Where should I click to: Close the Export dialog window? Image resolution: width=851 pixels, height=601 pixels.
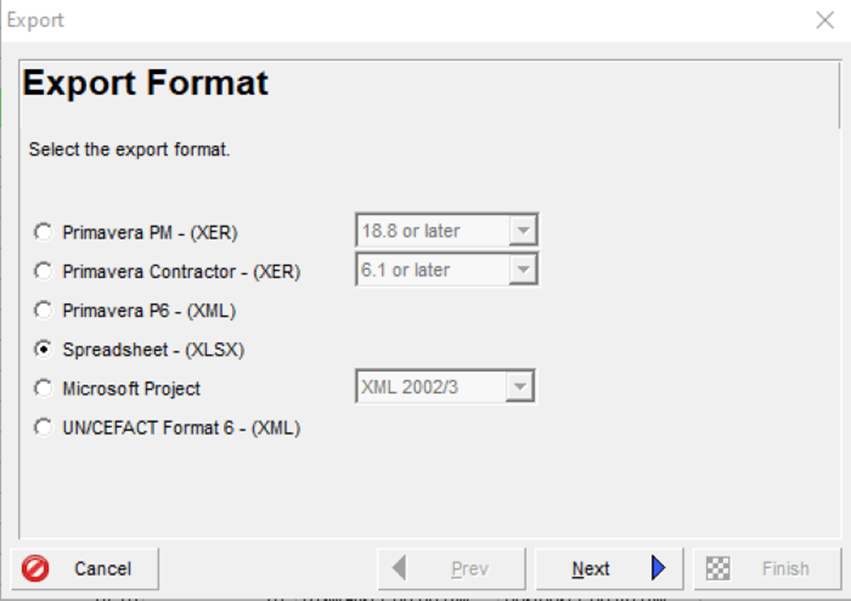(825, 20)
